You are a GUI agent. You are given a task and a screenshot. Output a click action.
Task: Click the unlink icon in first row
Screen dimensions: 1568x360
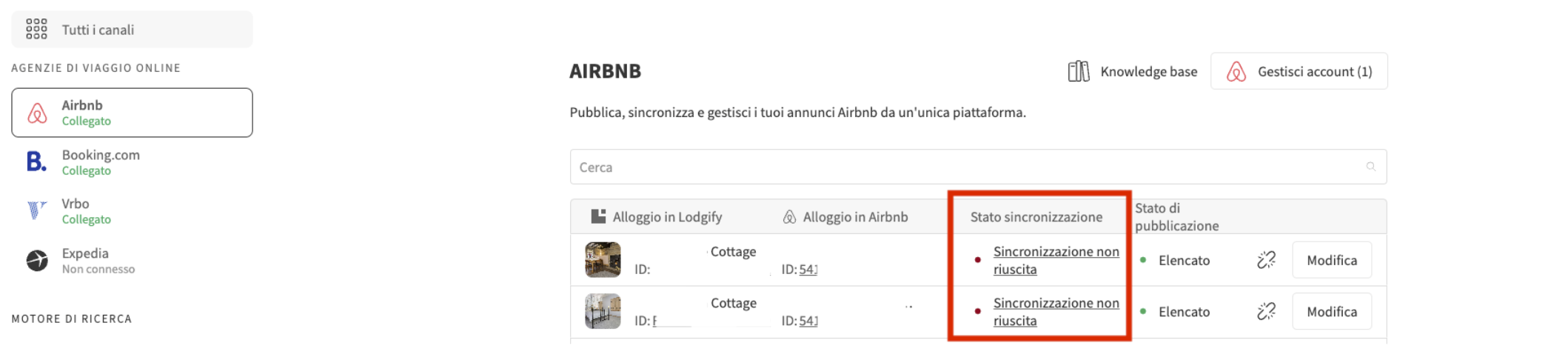pos(1266,260)
